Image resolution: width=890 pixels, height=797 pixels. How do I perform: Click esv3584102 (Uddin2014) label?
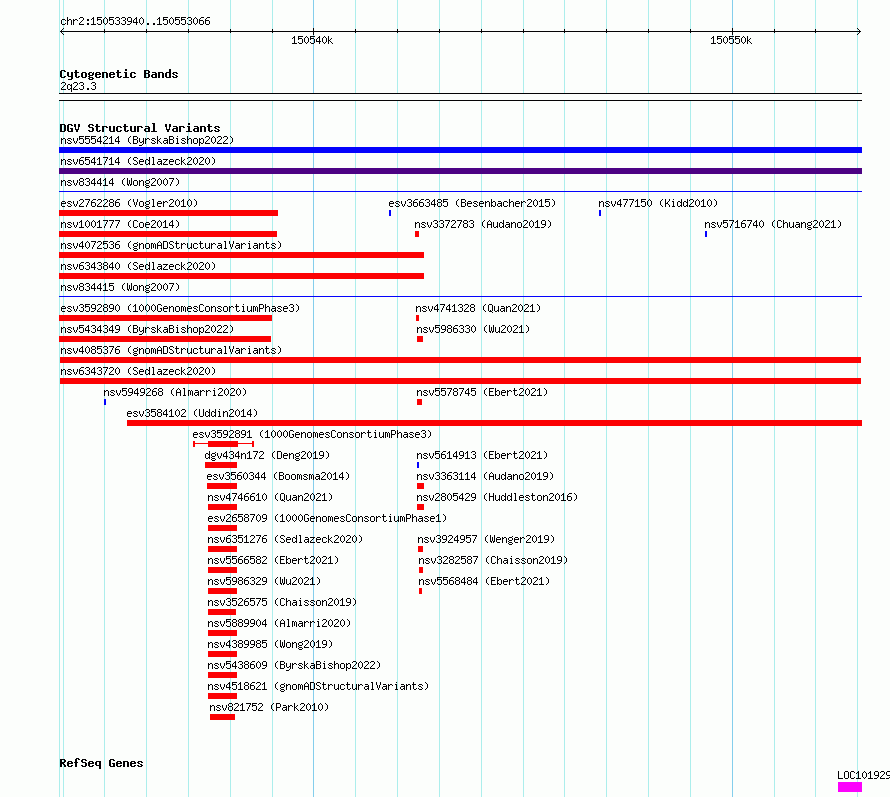click(192, 413)
